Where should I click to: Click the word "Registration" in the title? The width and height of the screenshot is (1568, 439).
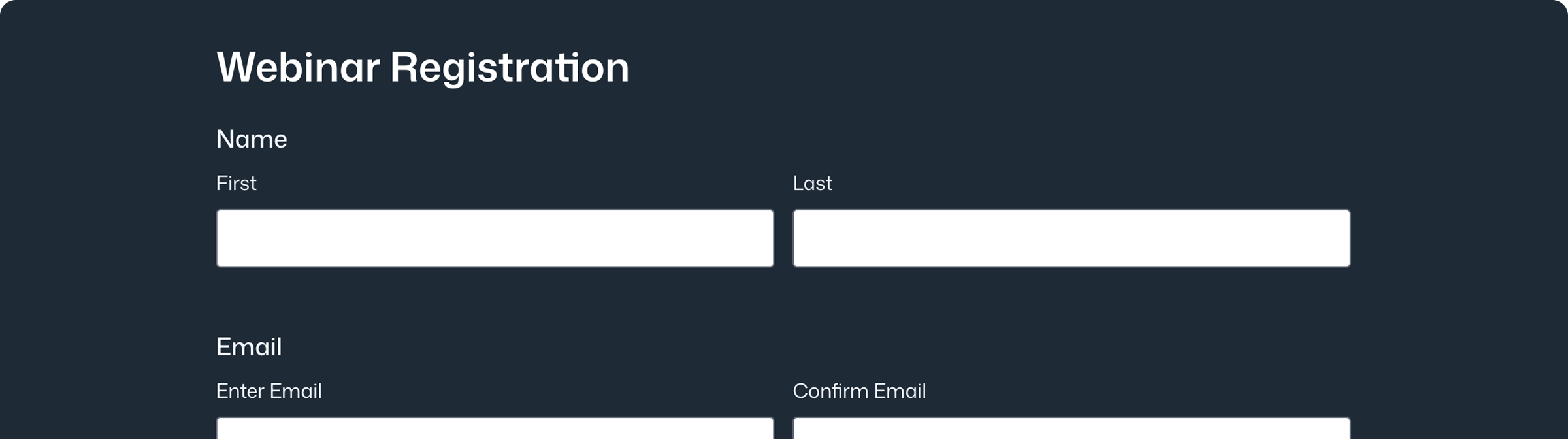coord(510,67)
